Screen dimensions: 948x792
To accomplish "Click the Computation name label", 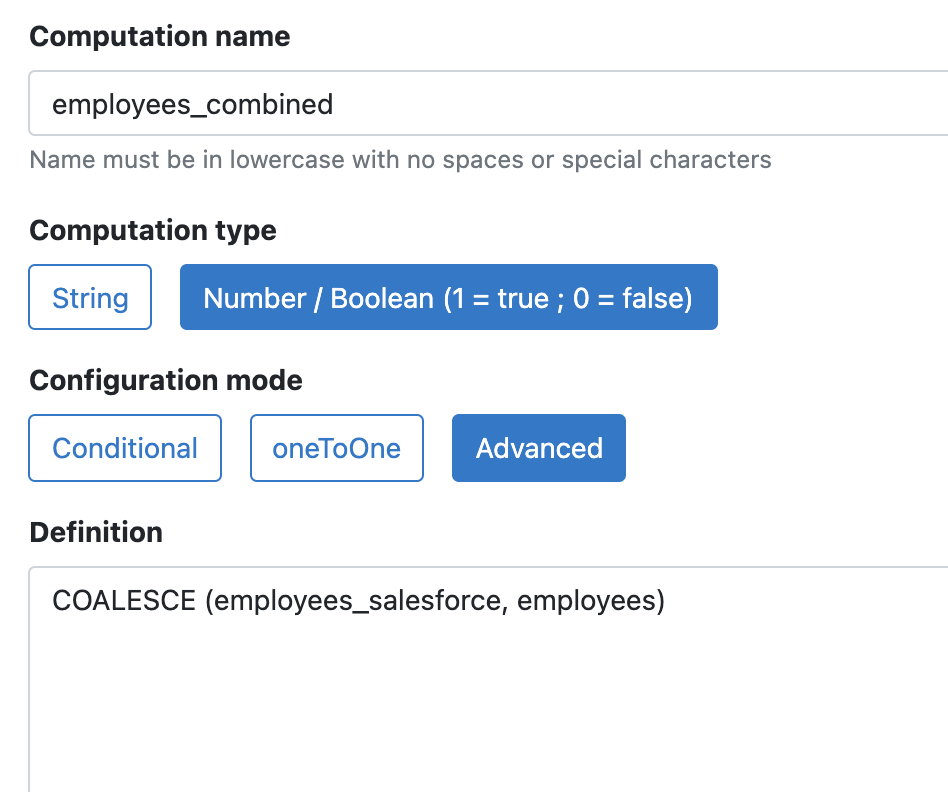I will coord(160,37).
